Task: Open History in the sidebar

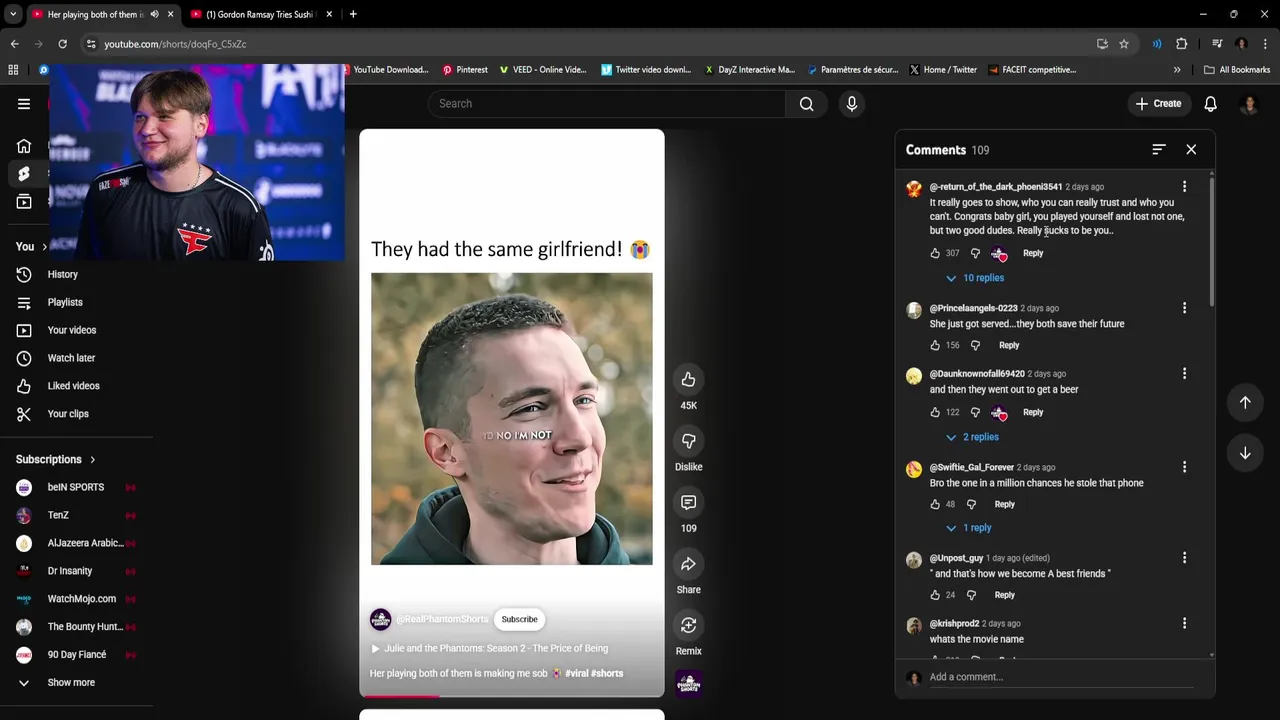Action: (62, 274)
